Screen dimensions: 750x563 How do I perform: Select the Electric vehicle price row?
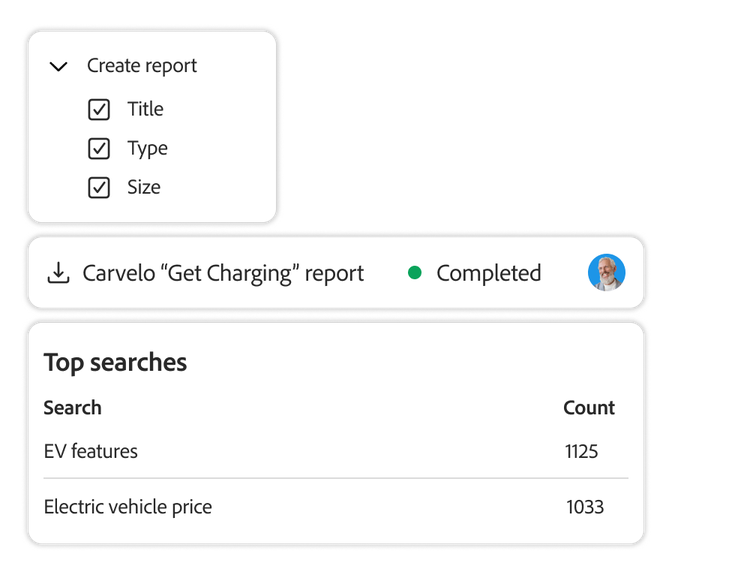(x=128, y=507)
